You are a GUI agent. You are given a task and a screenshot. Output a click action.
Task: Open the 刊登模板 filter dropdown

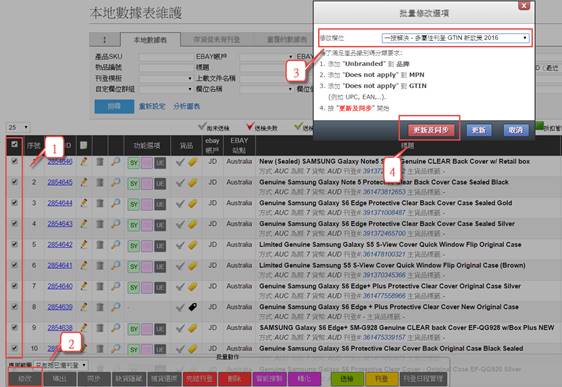click(166, 78)
